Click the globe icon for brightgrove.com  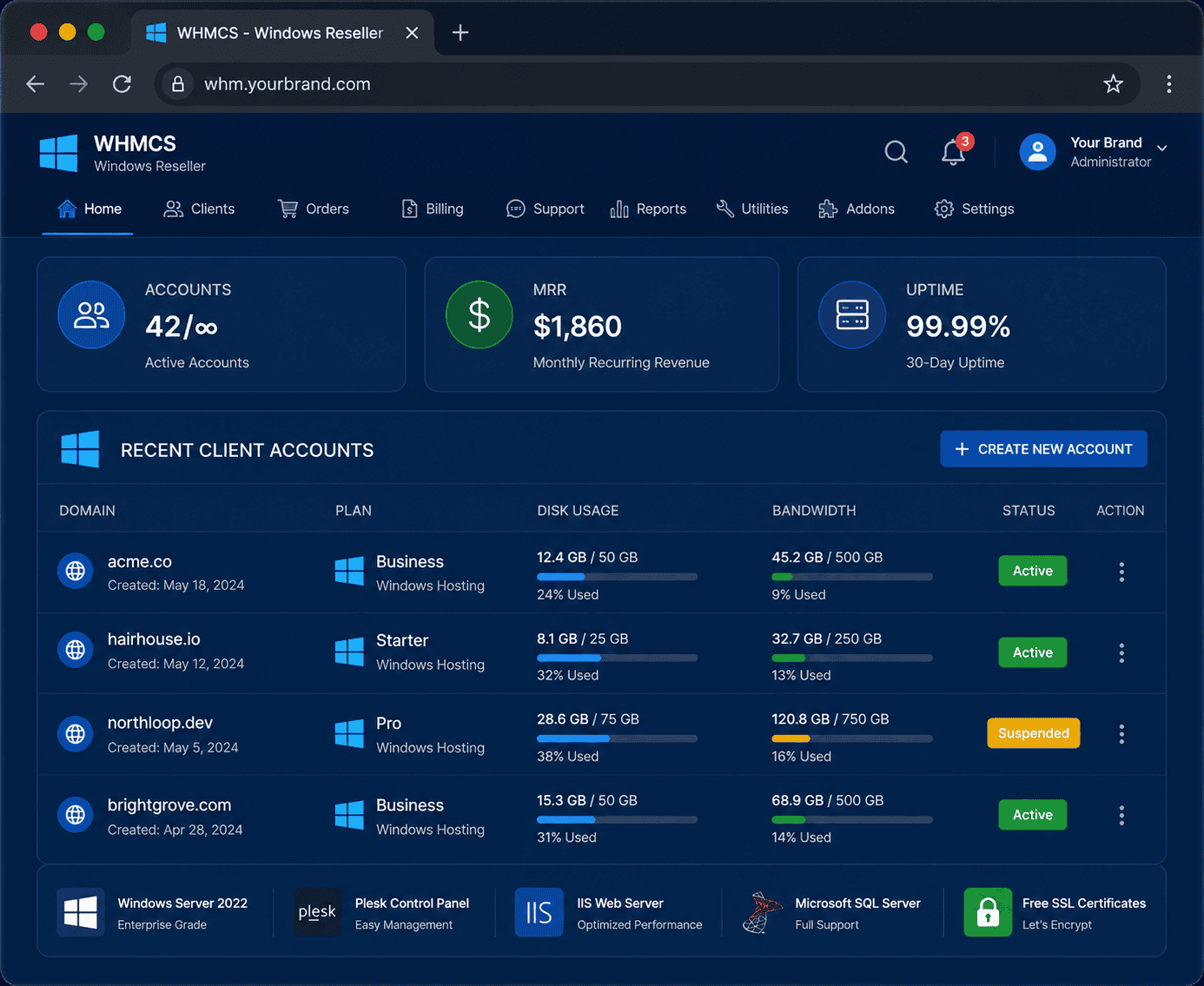point(76,815)
